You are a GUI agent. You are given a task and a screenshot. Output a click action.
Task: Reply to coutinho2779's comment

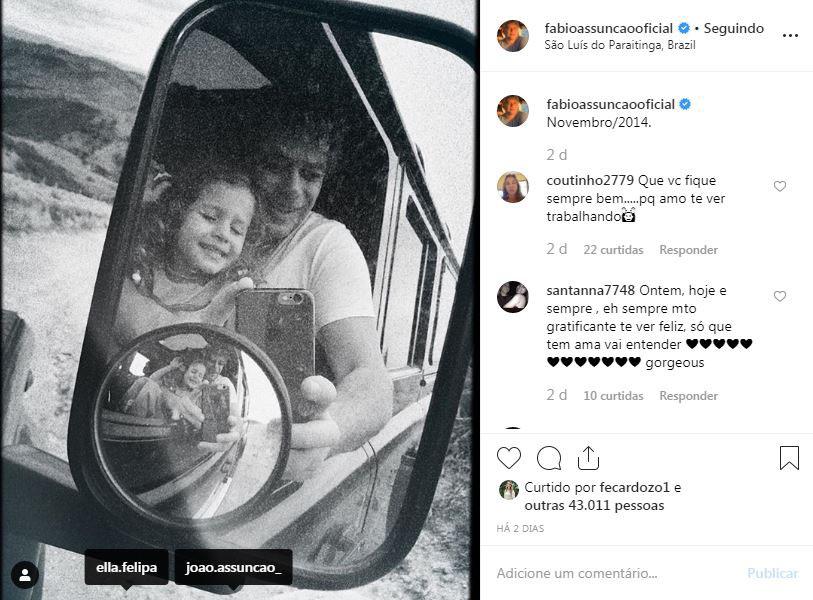click(688, 249)
